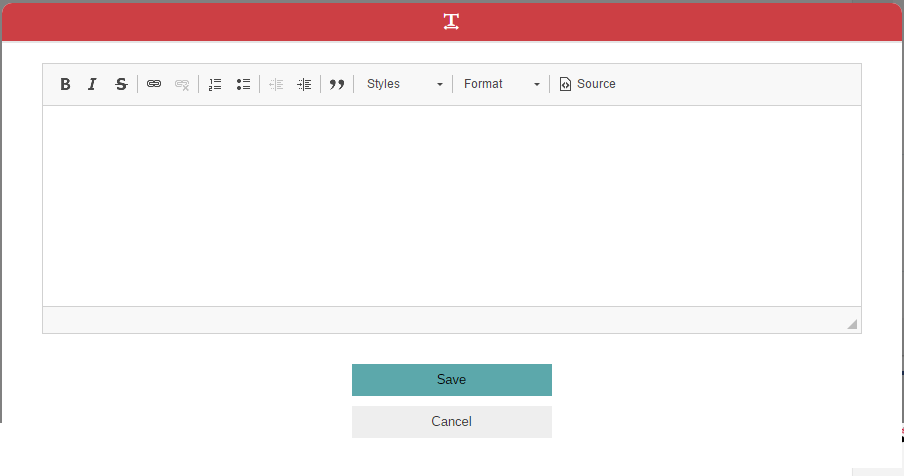Click the editor resize handle
This screenshot has width=904, height=476.
tap(852, 324)
